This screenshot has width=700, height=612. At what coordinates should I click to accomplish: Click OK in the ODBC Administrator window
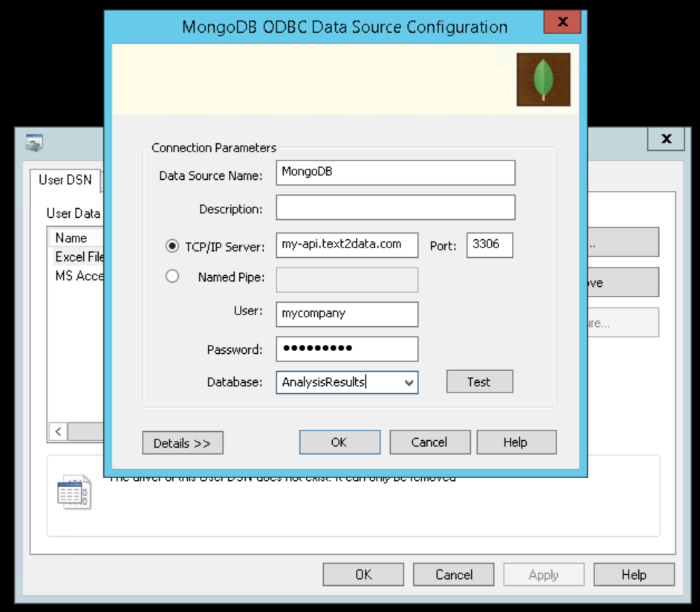(363, 575)
